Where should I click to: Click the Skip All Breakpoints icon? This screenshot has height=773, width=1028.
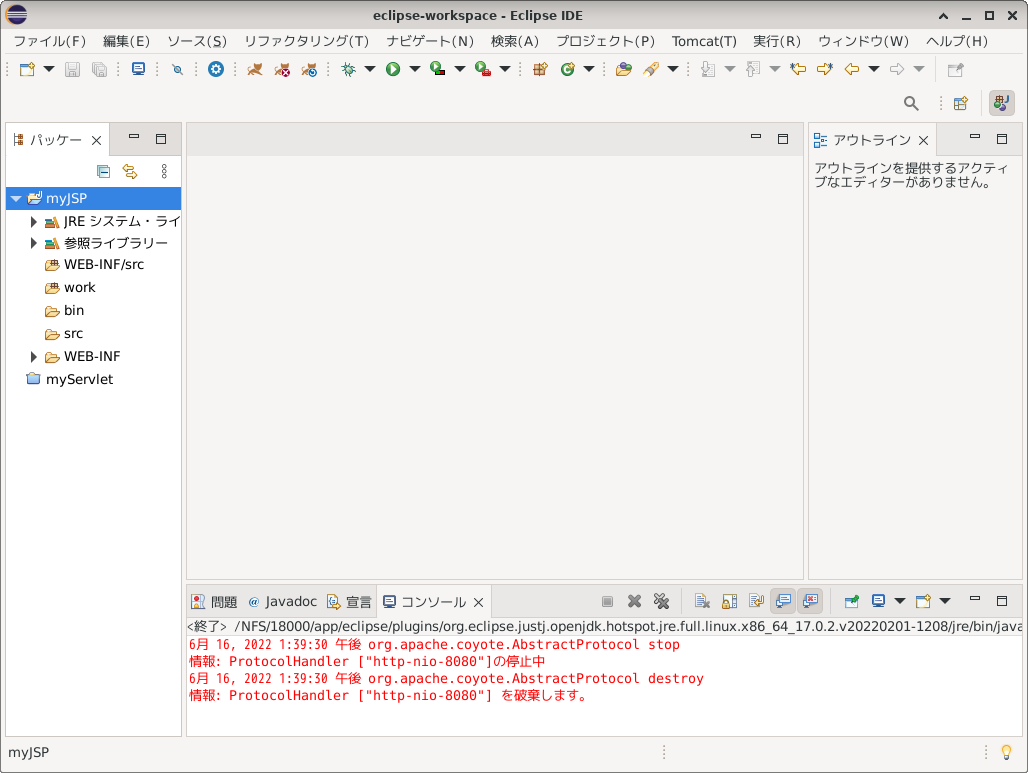pos(177,69)
